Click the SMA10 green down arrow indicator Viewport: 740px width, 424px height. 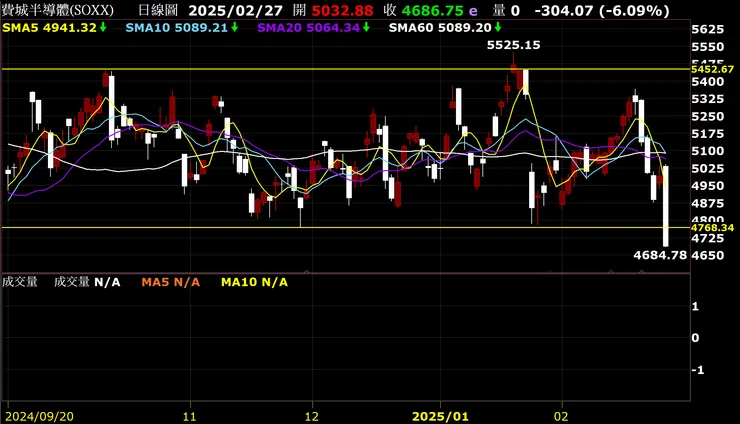pos(234,28)
